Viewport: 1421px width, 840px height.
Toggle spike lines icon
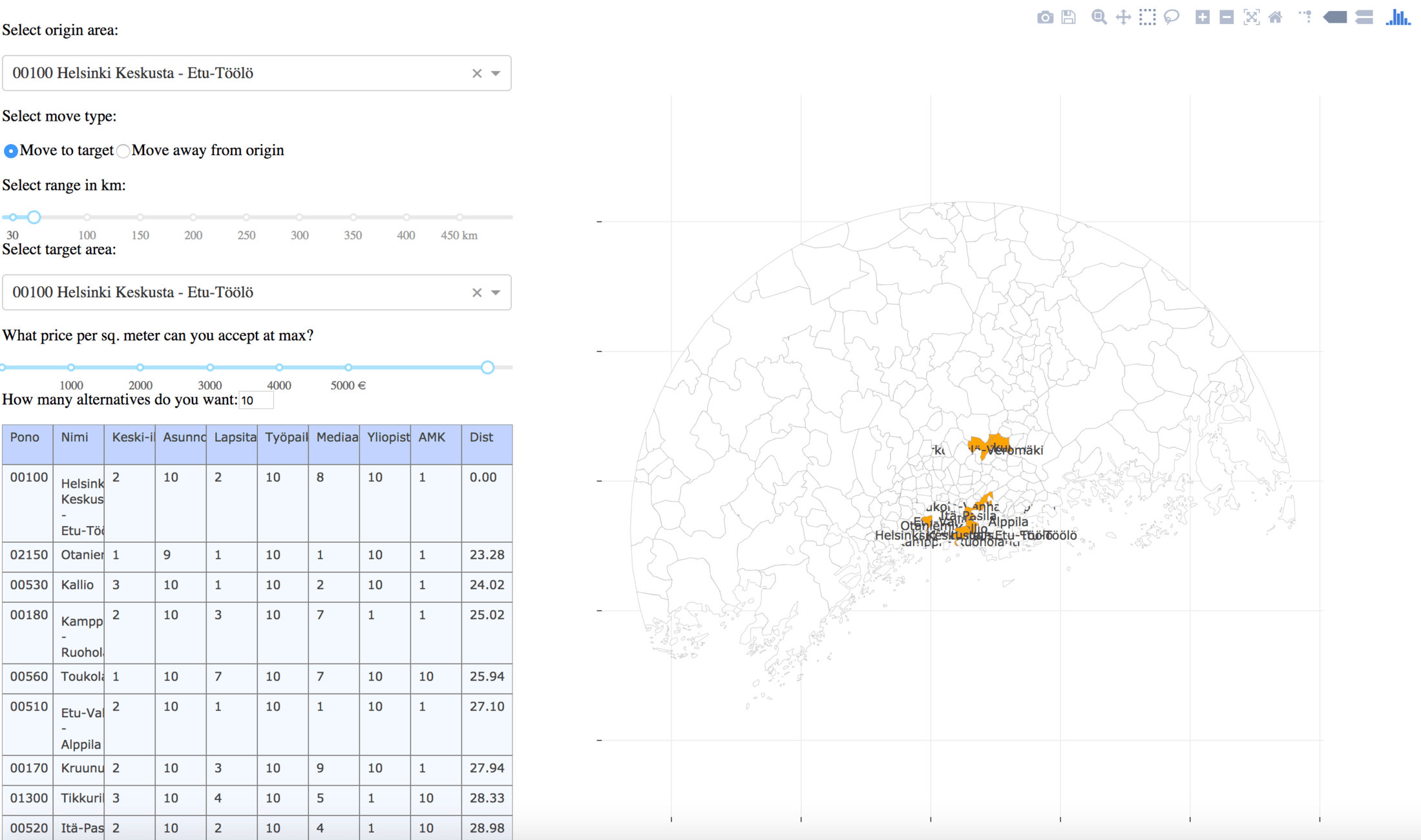click(1305, 17)
